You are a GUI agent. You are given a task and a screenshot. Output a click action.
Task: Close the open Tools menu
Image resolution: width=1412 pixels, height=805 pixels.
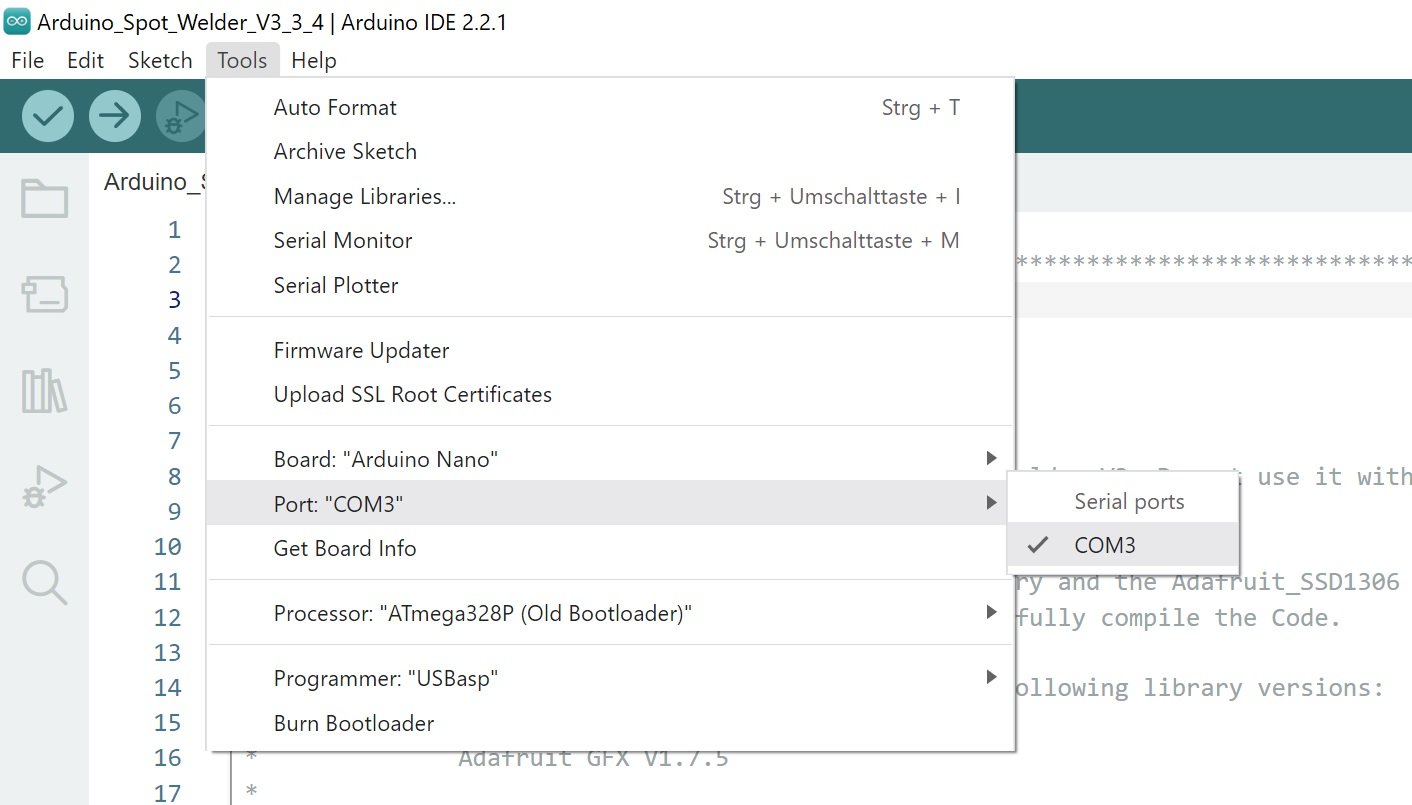[242, 60]
